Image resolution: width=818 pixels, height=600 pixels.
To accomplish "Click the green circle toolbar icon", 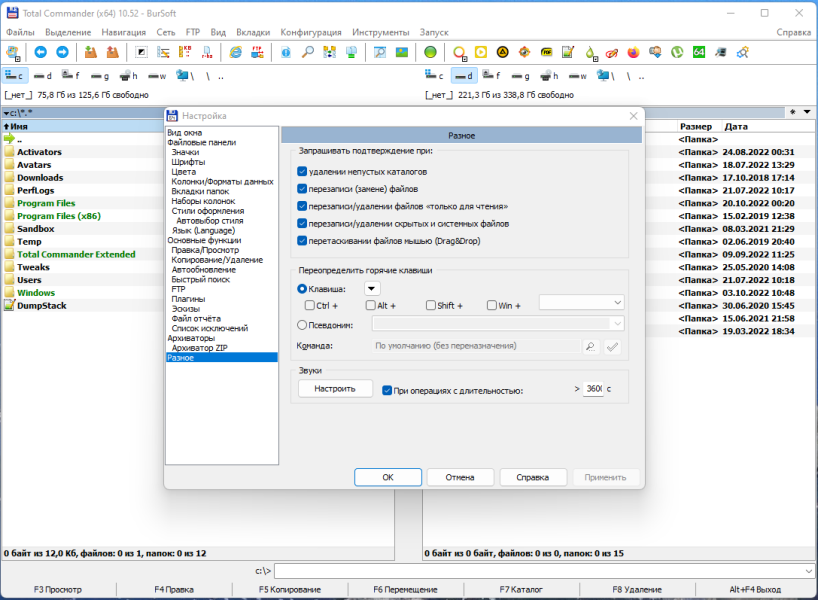I will (x=430, y=52).
